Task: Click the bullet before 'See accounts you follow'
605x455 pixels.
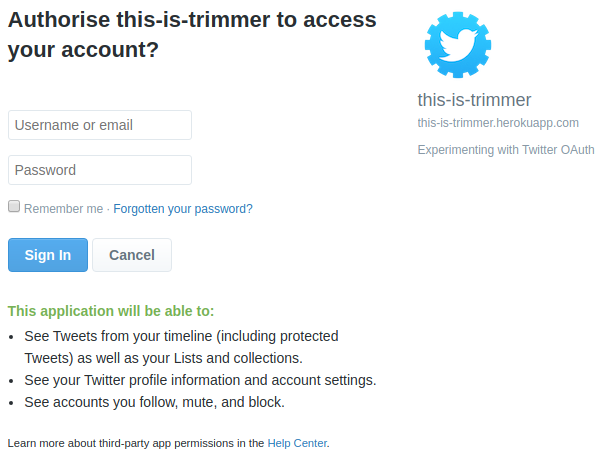Action: (x=11, y=403)
